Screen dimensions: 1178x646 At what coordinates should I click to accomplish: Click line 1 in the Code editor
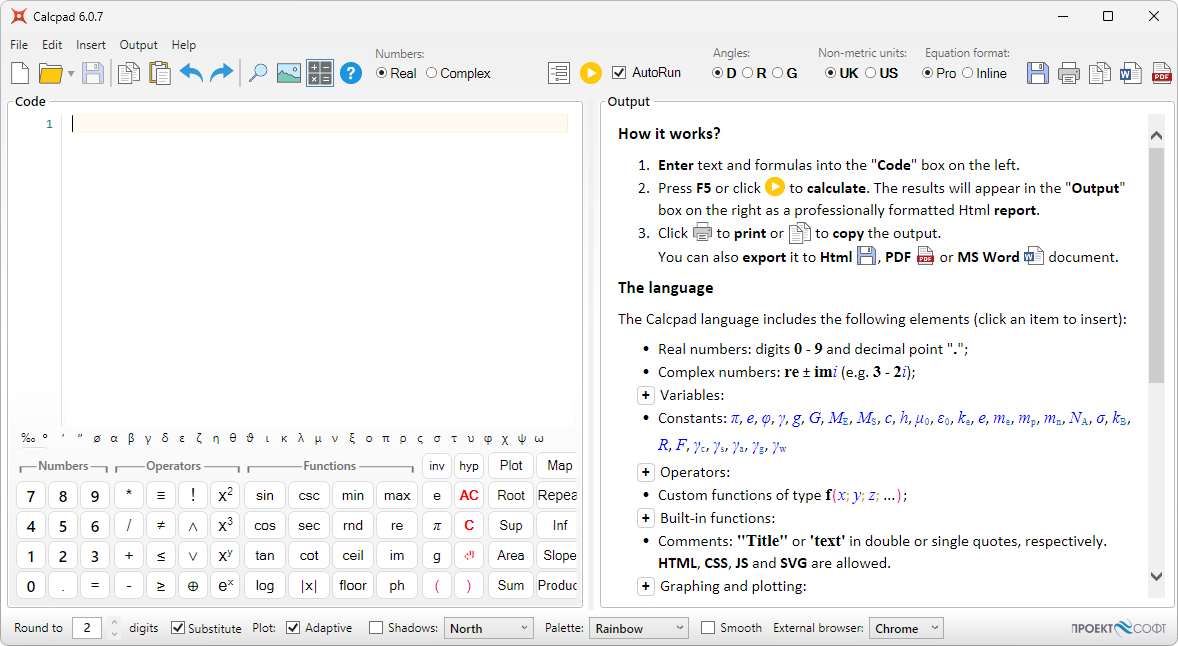click(x=320, y=124)
